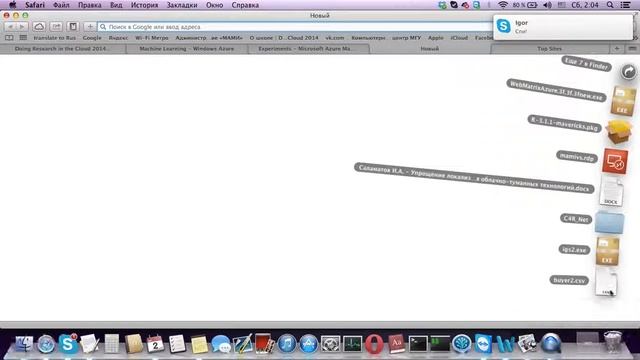This screenshot has width=640, height=360.
Task: Switch to the Top Sites tab
Action: click(x=549, y=49)
